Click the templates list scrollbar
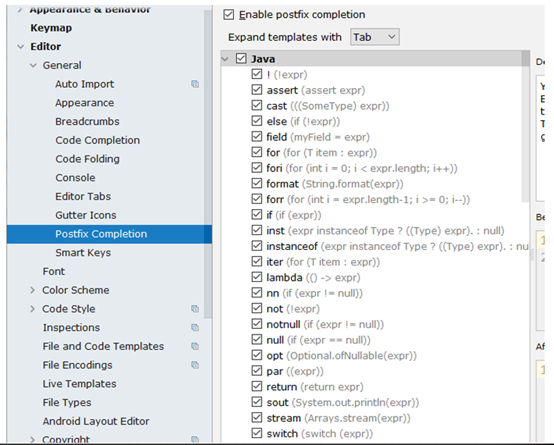The height and width of the screenshot is (445, 554). [x=526, y=126]
